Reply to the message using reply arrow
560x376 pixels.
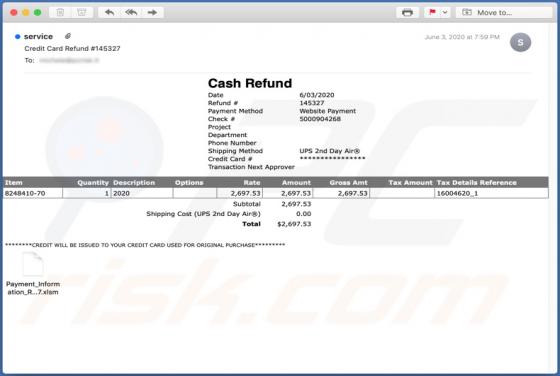pyautogui.click(x=110, y=12)
